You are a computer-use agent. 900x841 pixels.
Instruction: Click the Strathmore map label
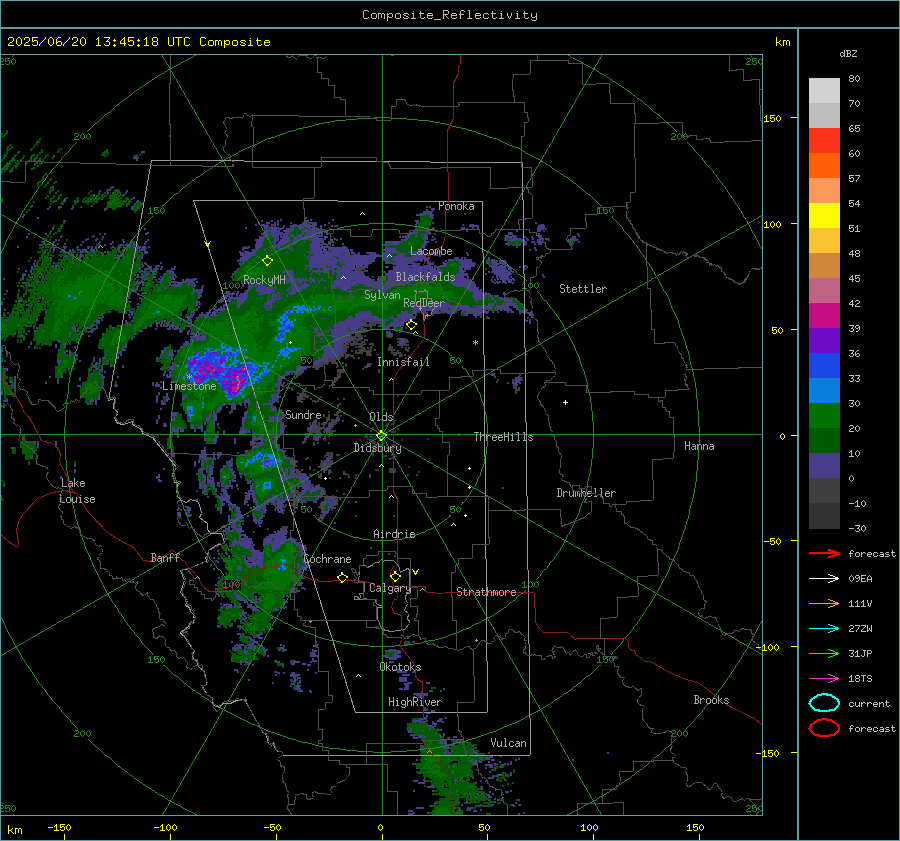pos(486,592)
